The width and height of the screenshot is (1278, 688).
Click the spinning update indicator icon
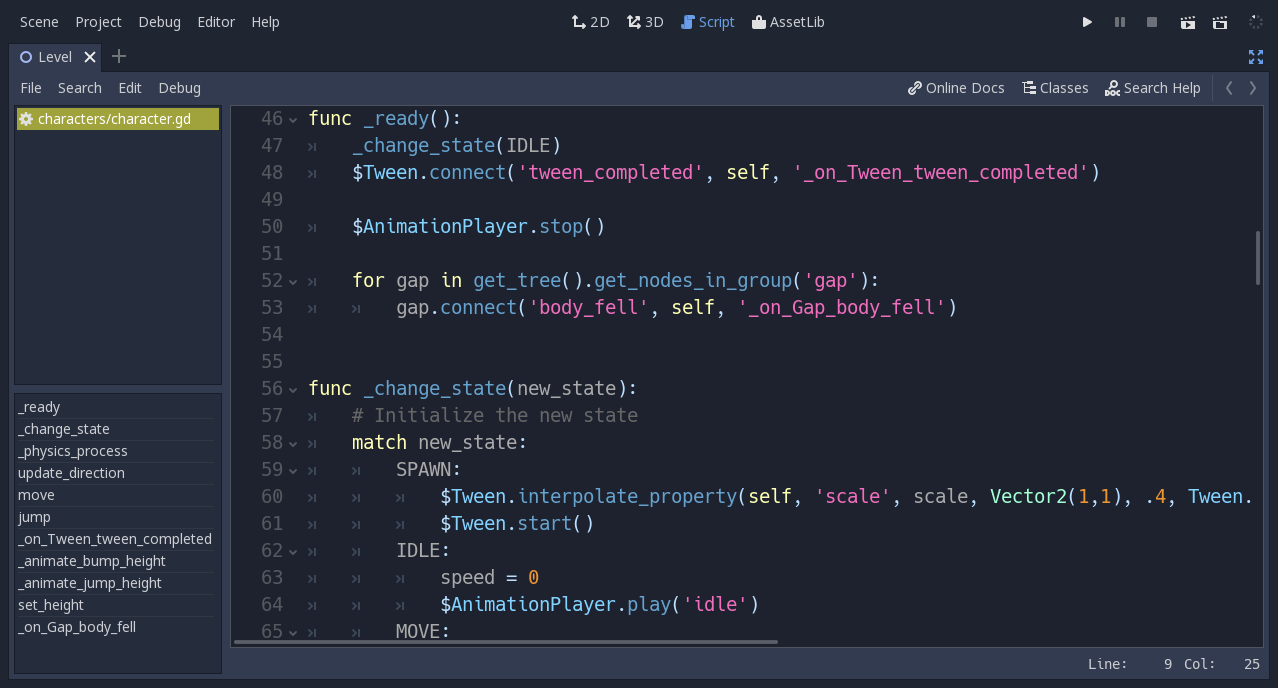1255,22
